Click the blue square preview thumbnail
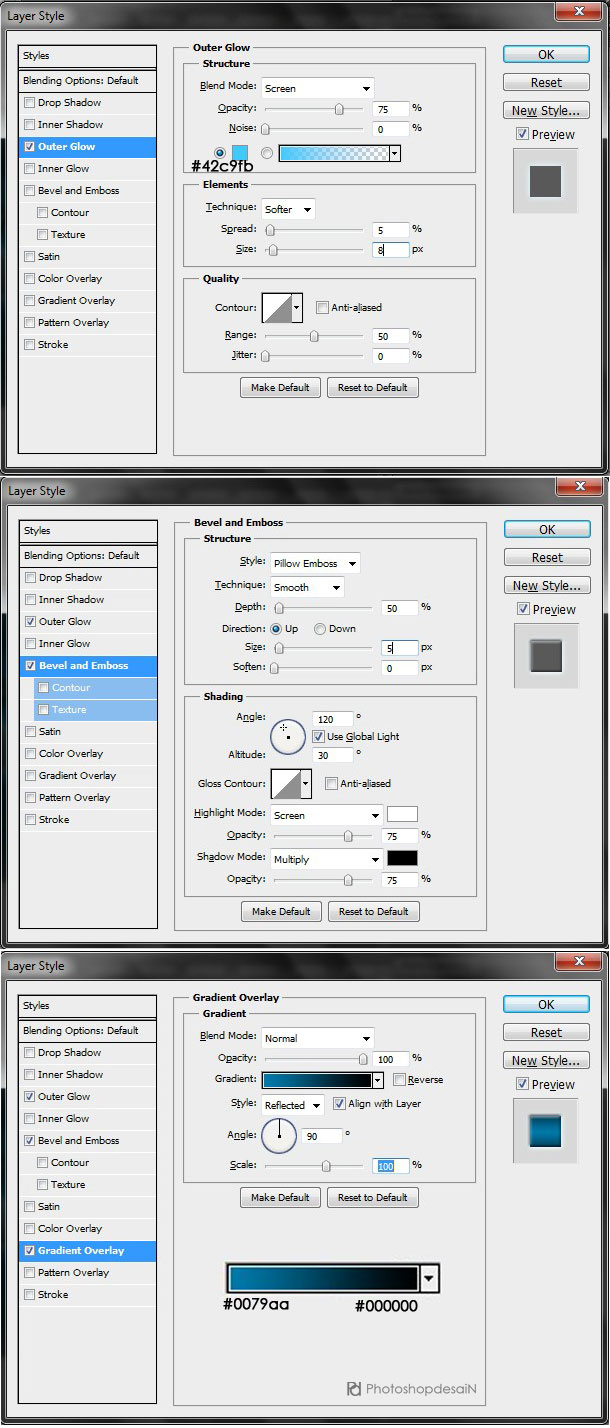Viewport: 610px width, 1428px height. [x=546, y=1132]
